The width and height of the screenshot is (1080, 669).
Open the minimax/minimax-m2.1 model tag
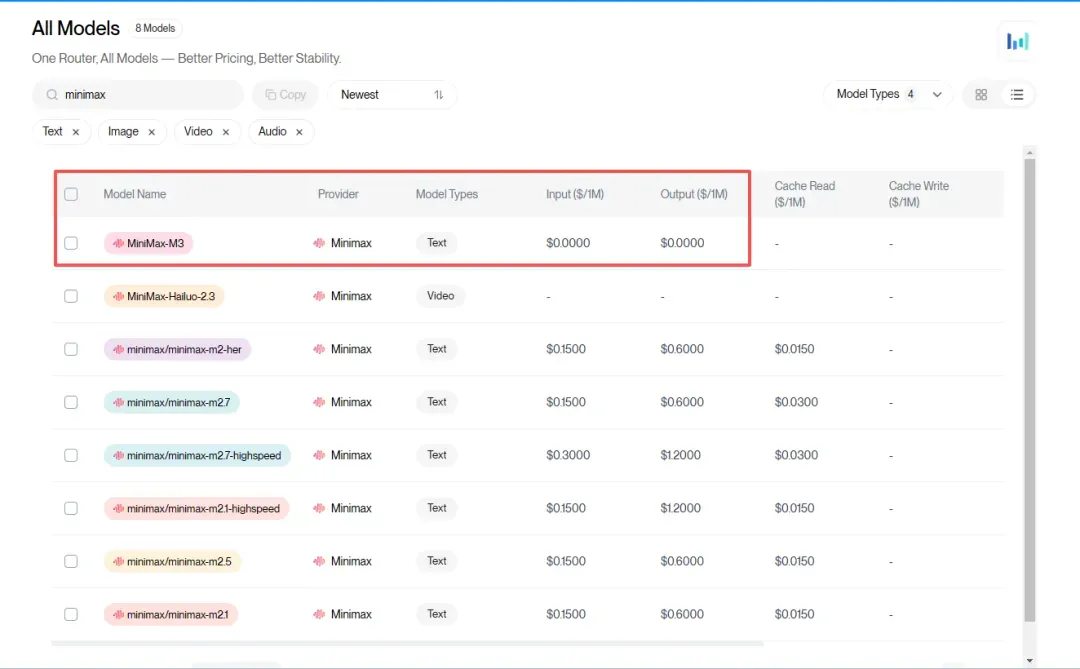tap(171, 615)
